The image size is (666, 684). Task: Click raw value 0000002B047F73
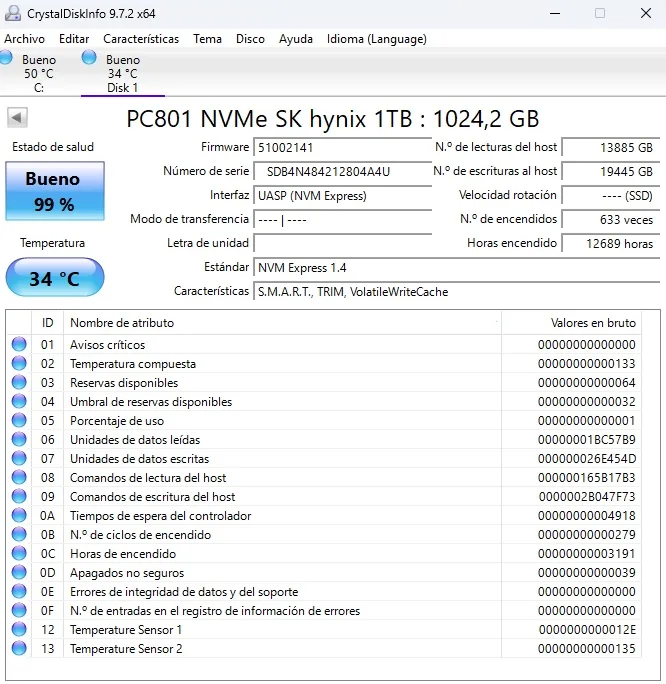[587, 497]
